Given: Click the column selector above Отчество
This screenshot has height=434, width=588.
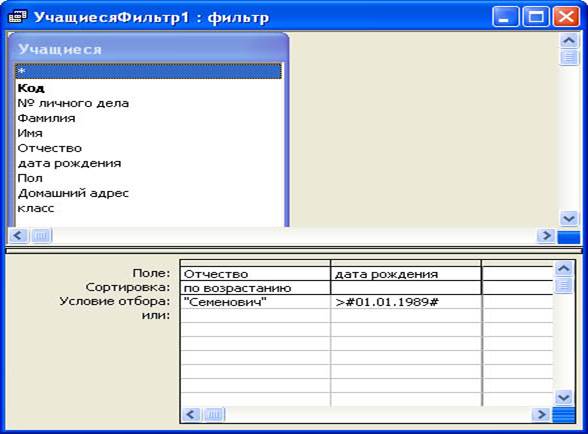Looking at the screenshot, I should 255,263.
